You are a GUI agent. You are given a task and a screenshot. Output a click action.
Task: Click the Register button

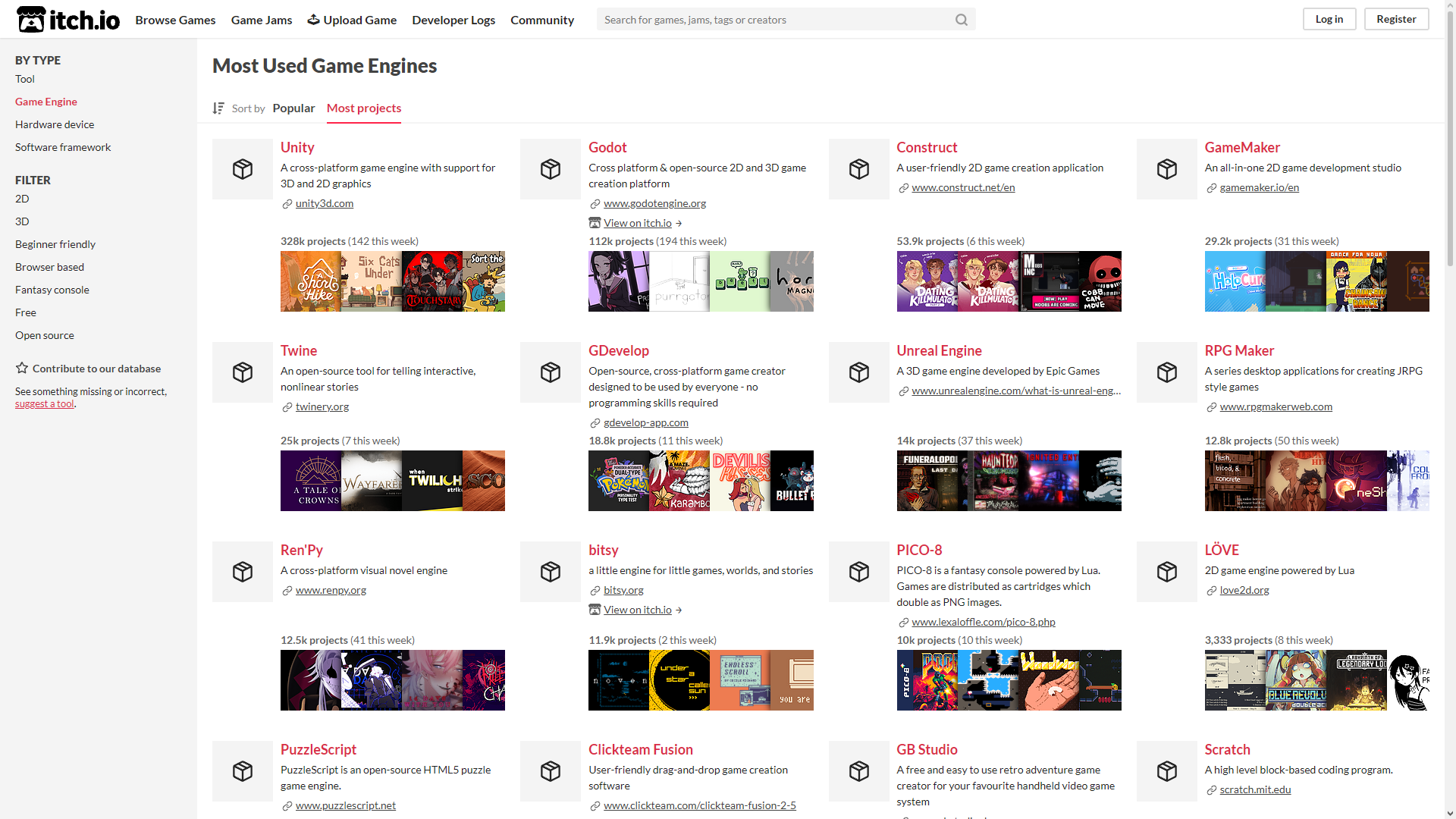(x=1396, y=19)
